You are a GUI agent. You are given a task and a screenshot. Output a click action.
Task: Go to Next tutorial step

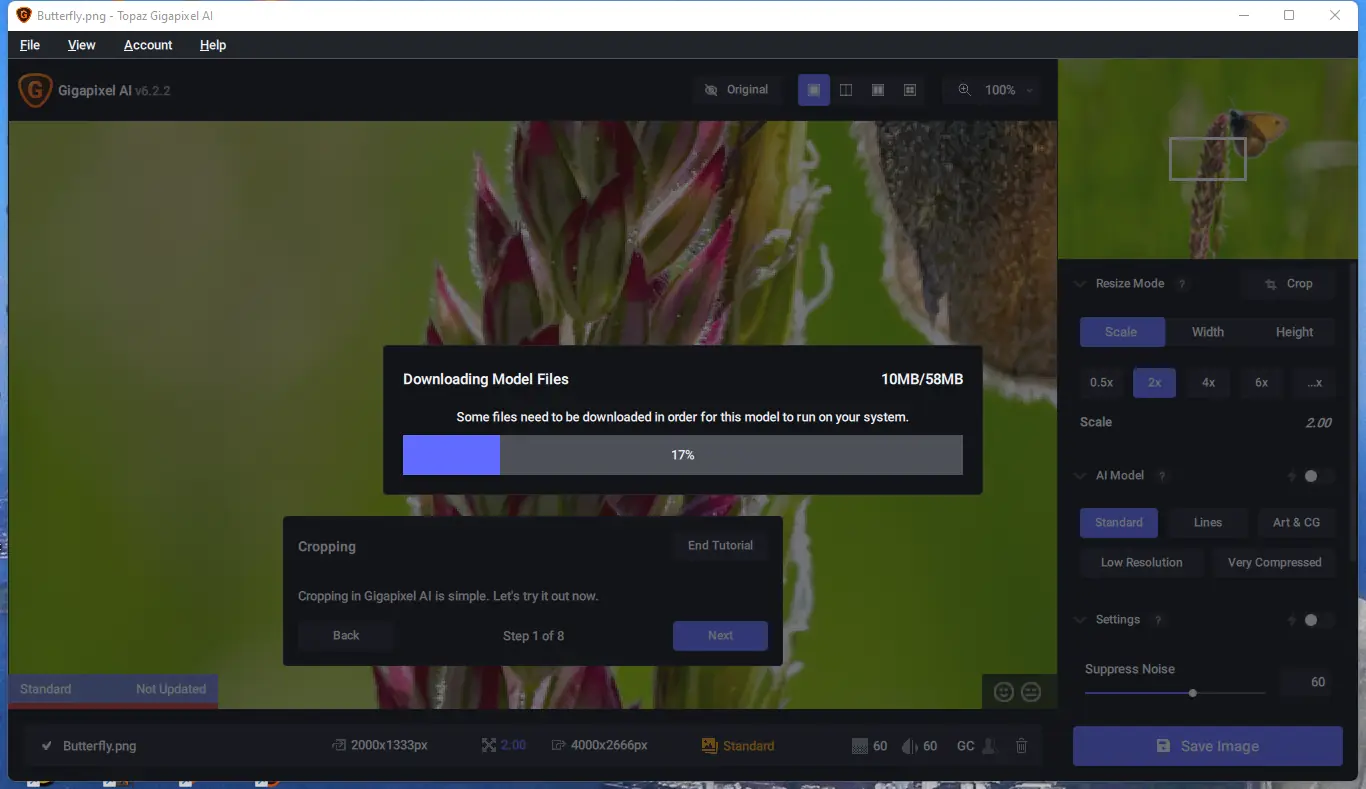tap(720, 636)
